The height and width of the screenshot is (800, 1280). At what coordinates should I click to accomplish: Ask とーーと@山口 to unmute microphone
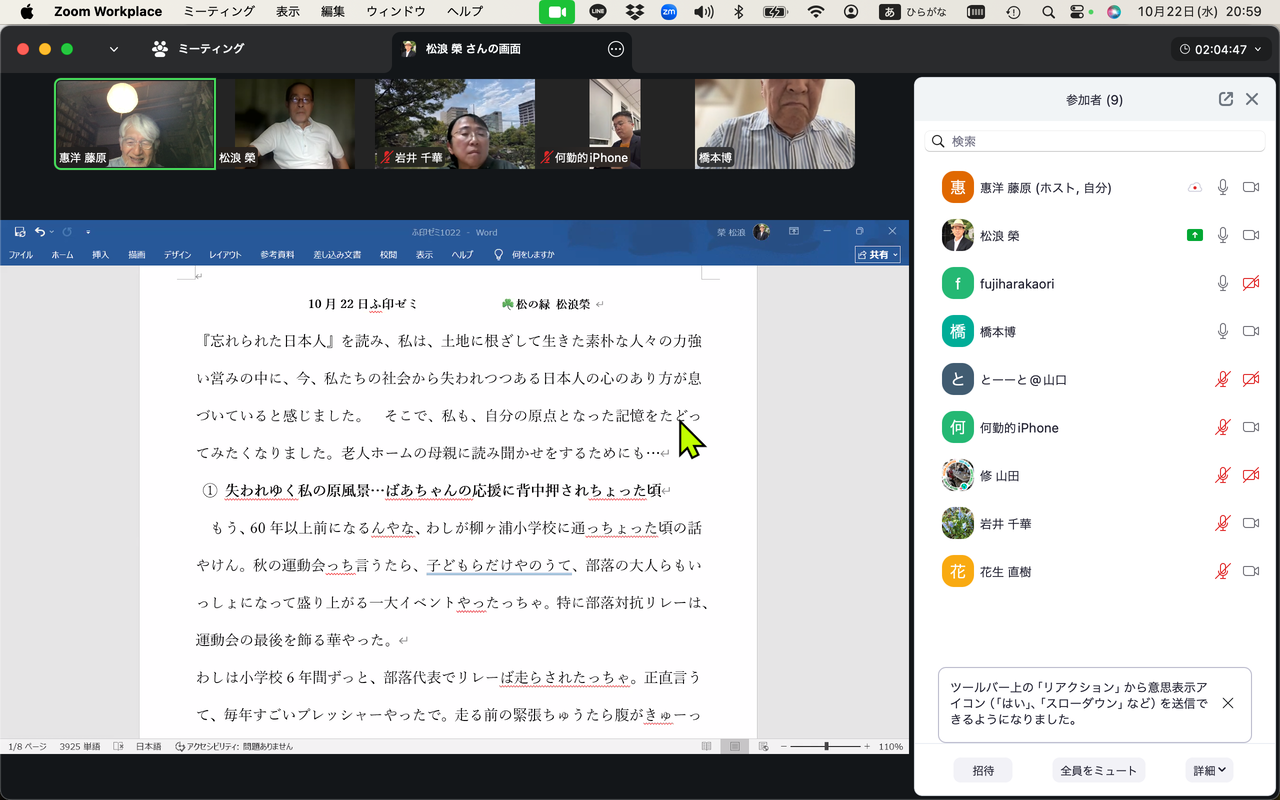[1222, 379]
